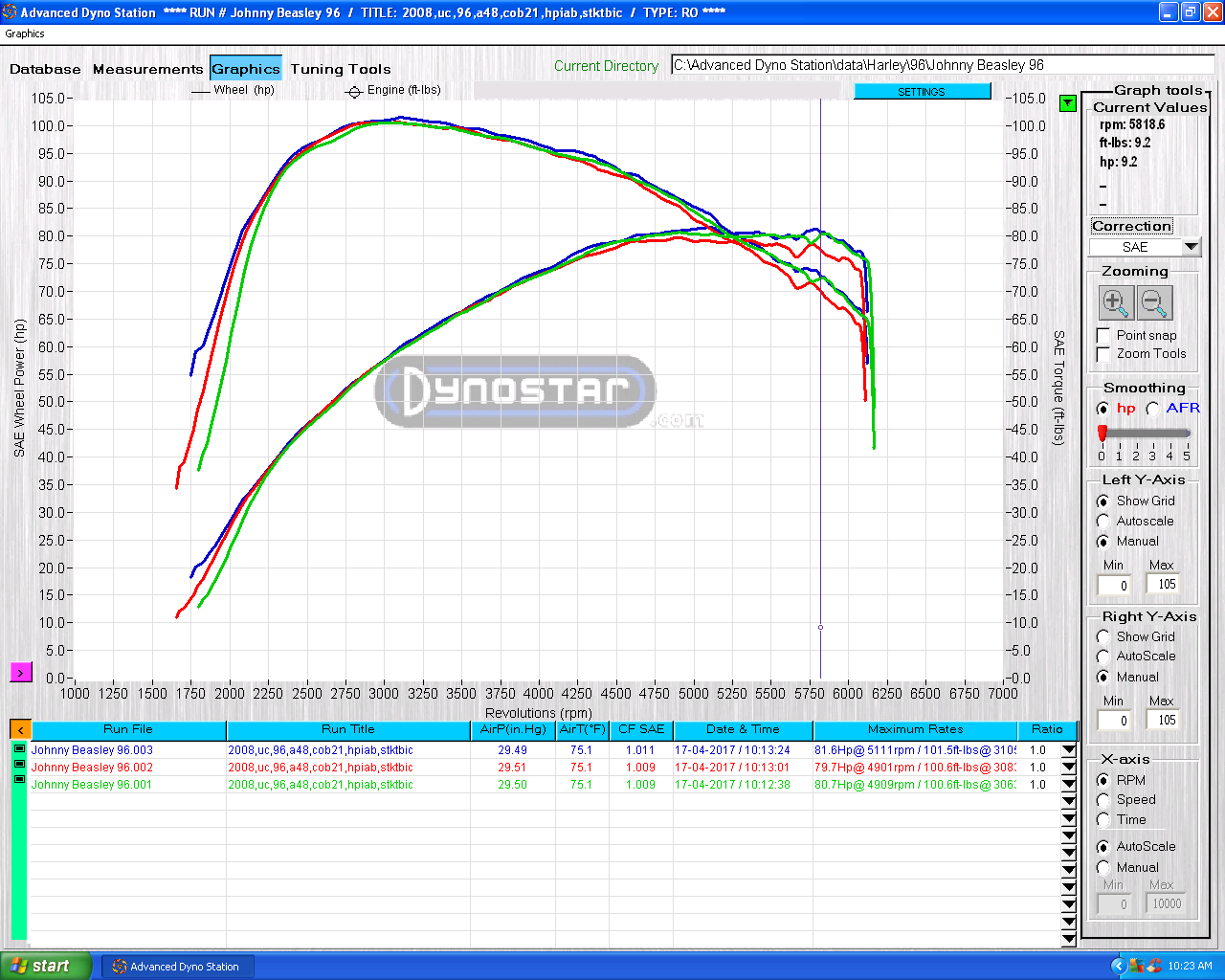Click the zoom out magnifier icon
Viewport: 1225px width, 980px height.
(1155, 302)
